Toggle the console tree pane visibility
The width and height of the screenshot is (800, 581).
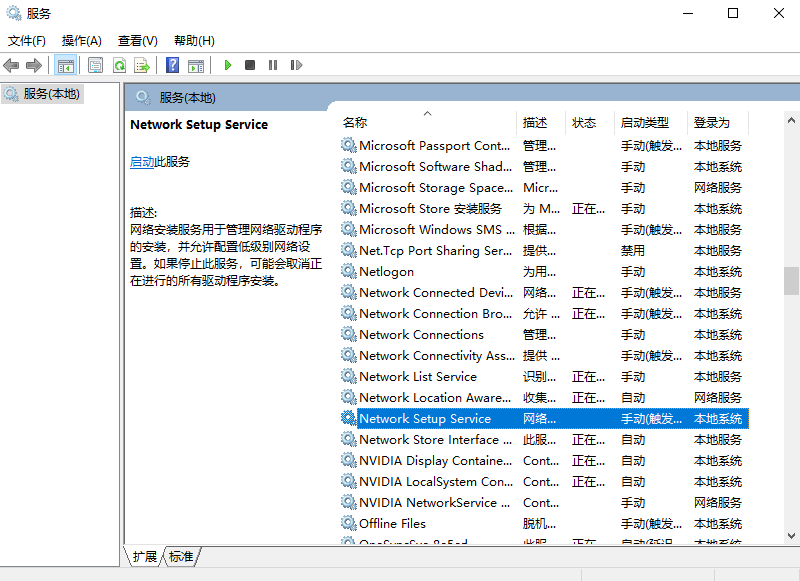pyautogui.click(x=66, y=65)
